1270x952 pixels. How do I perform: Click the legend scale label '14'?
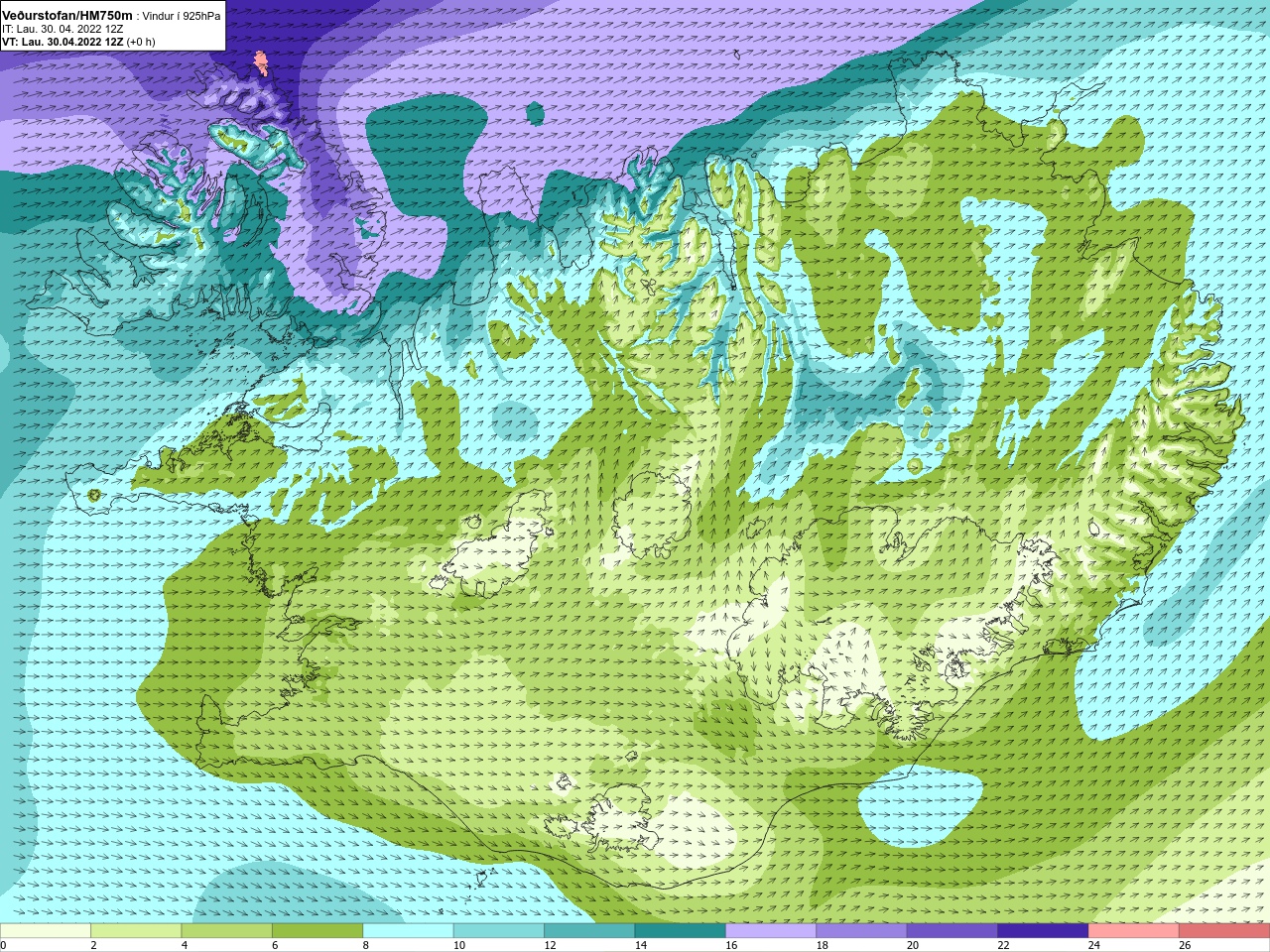coord(640,946)
